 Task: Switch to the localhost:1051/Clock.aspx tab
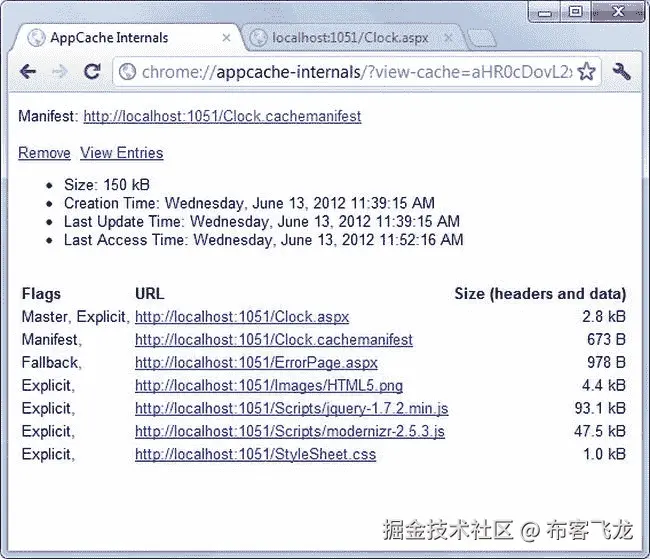(x=352, y=38)
